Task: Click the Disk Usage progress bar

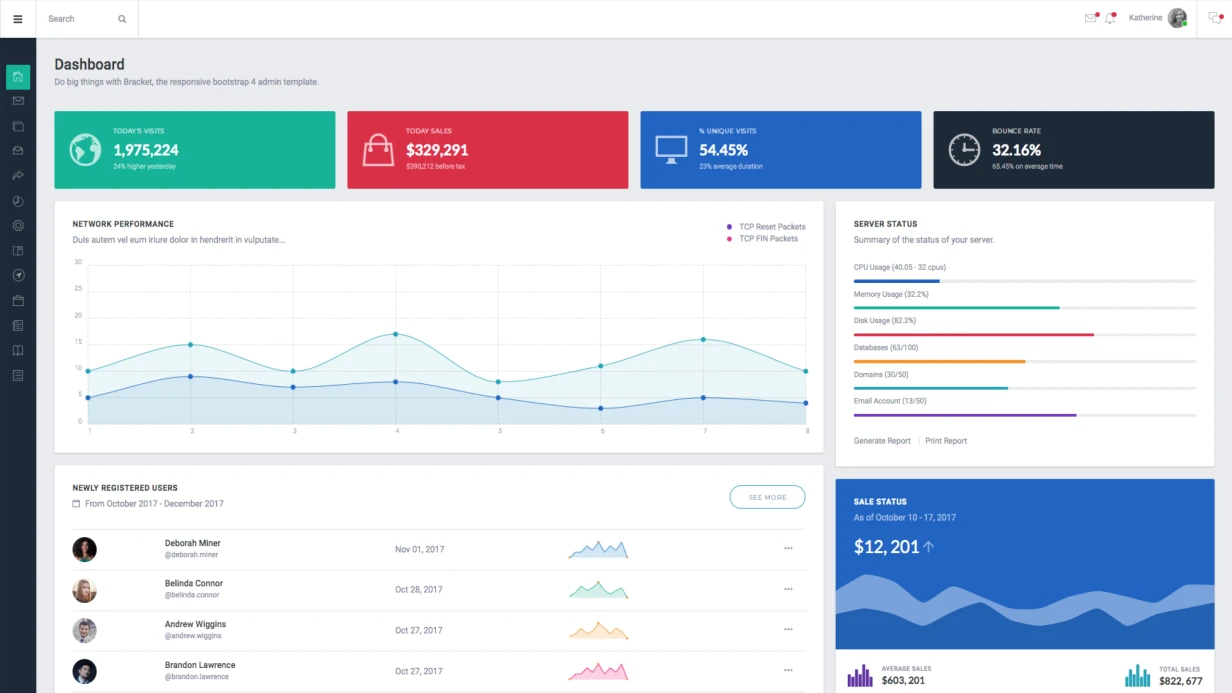Action: (1024, 334)
